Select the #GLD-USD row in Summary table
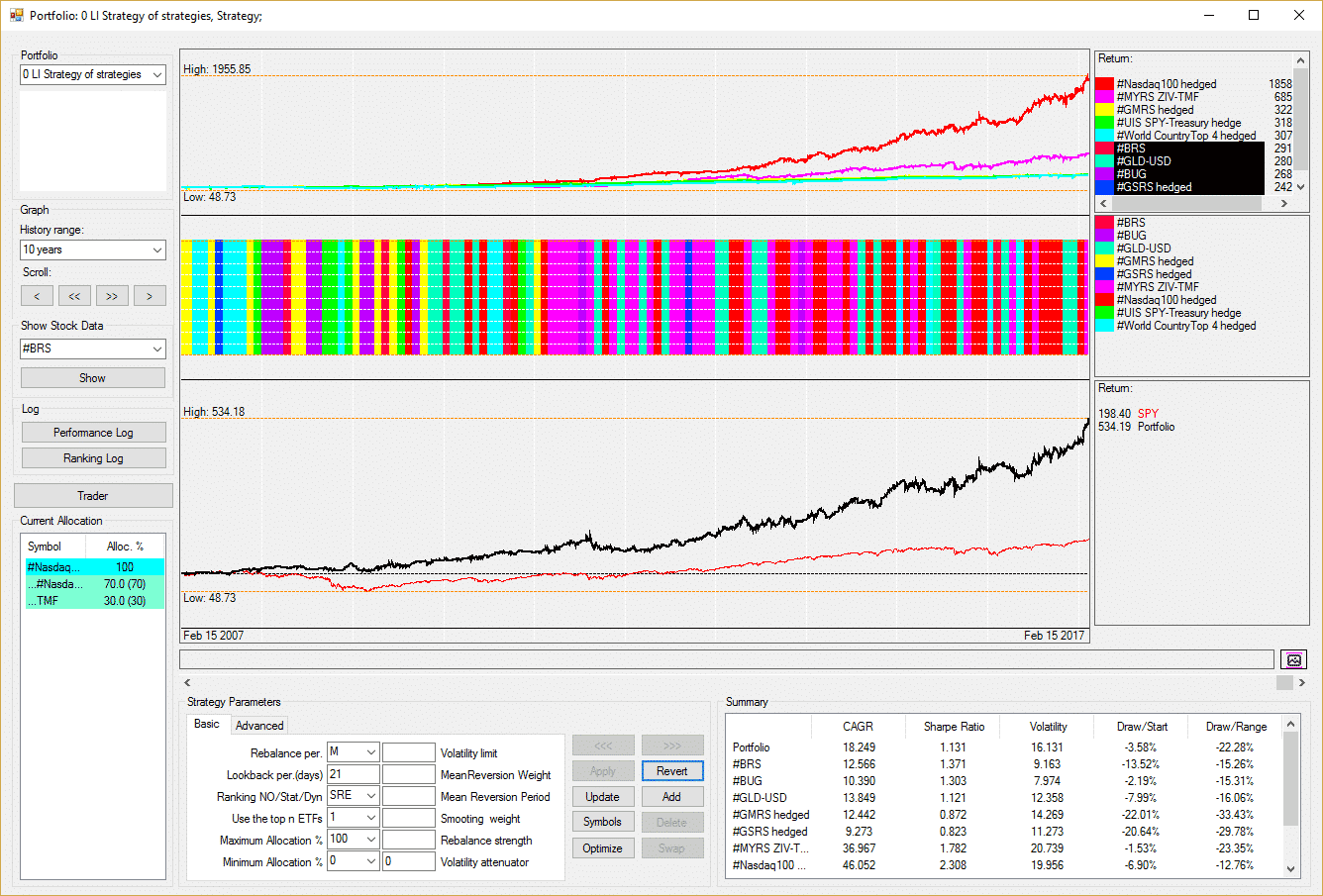Image resolution: width=1323 pixels, height=896 pixels. tap(1003, 798)
